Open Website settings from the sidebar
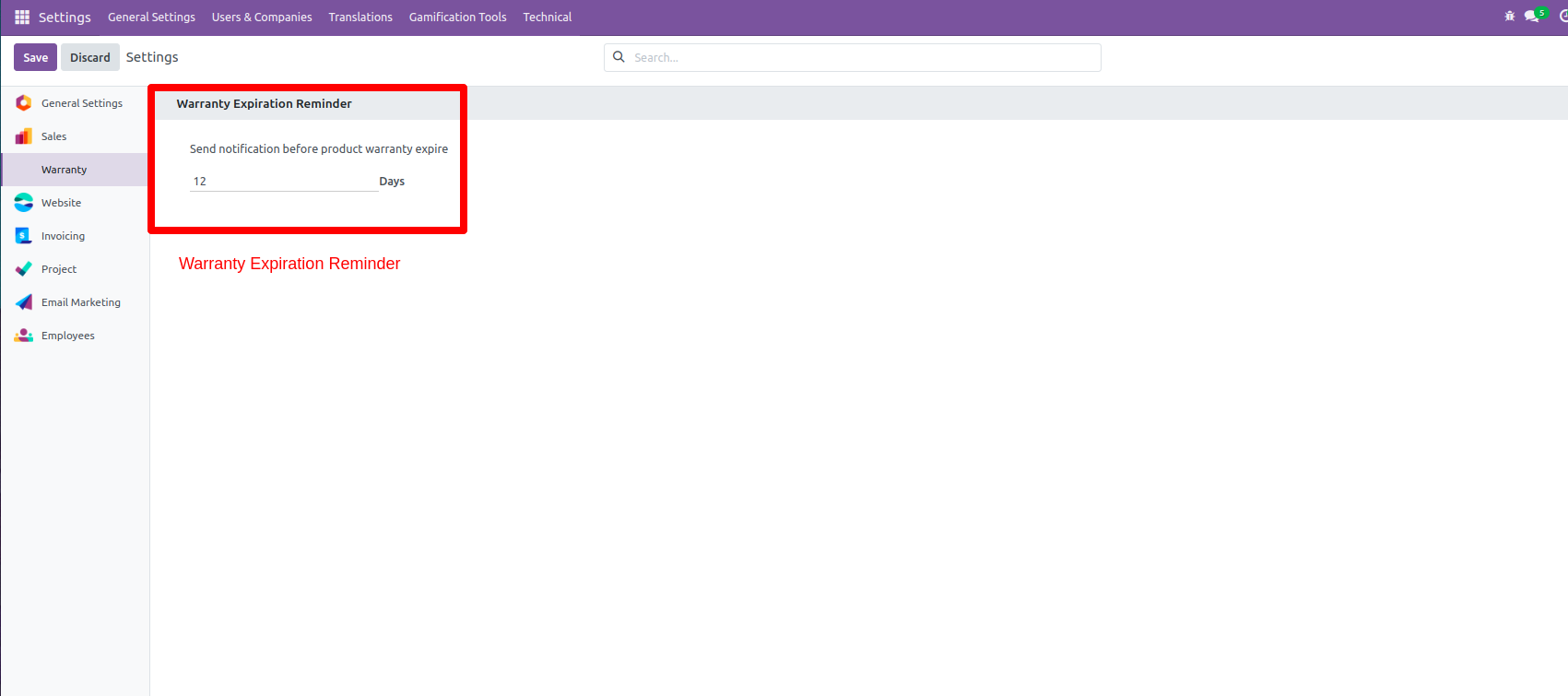Image resolution: width=1568 pixels, height=696 pixels. point(61,203)
